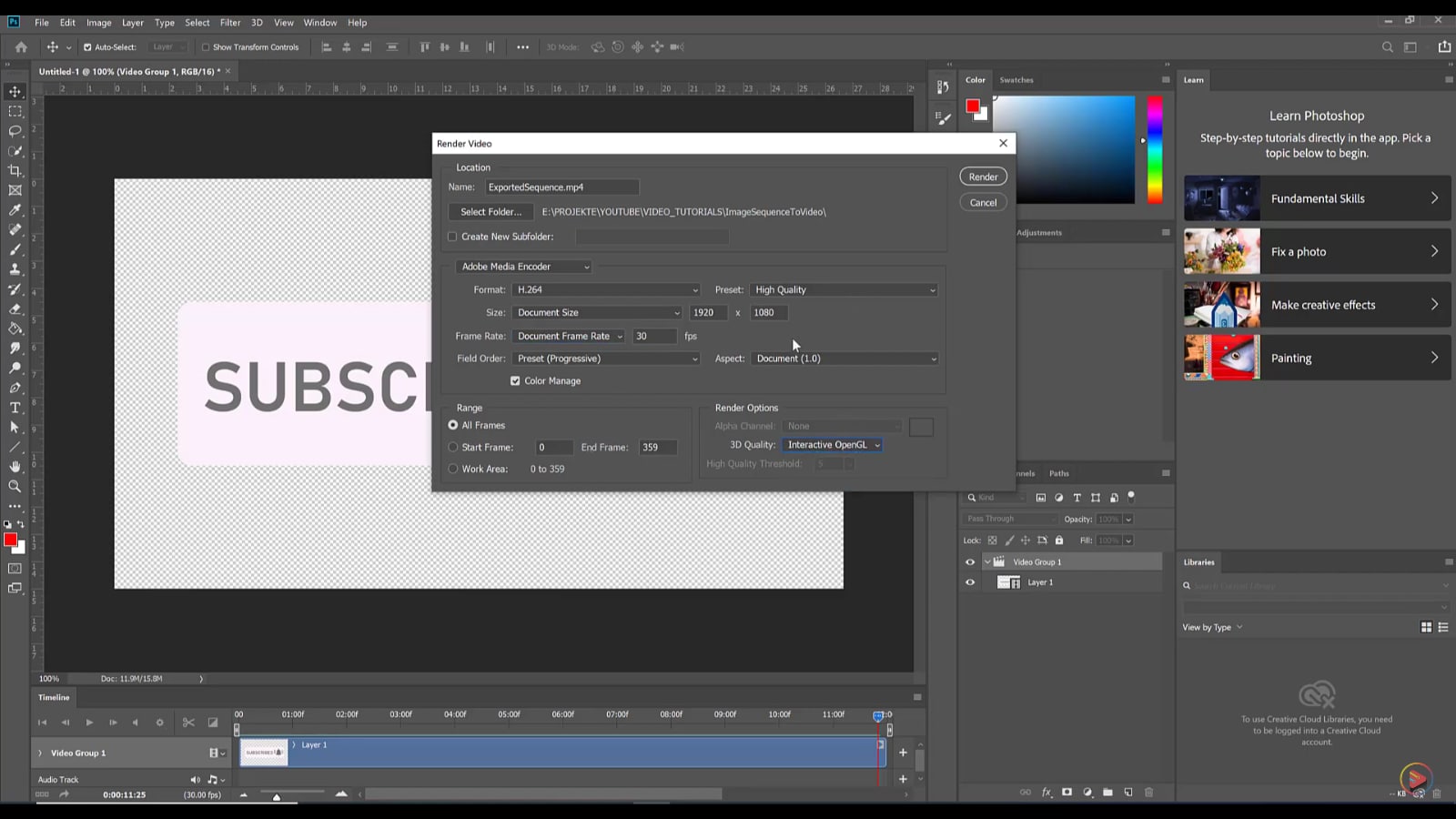Select the Brush tool
The height and width of the screenshot is (819, 1456).
point(15,249)
